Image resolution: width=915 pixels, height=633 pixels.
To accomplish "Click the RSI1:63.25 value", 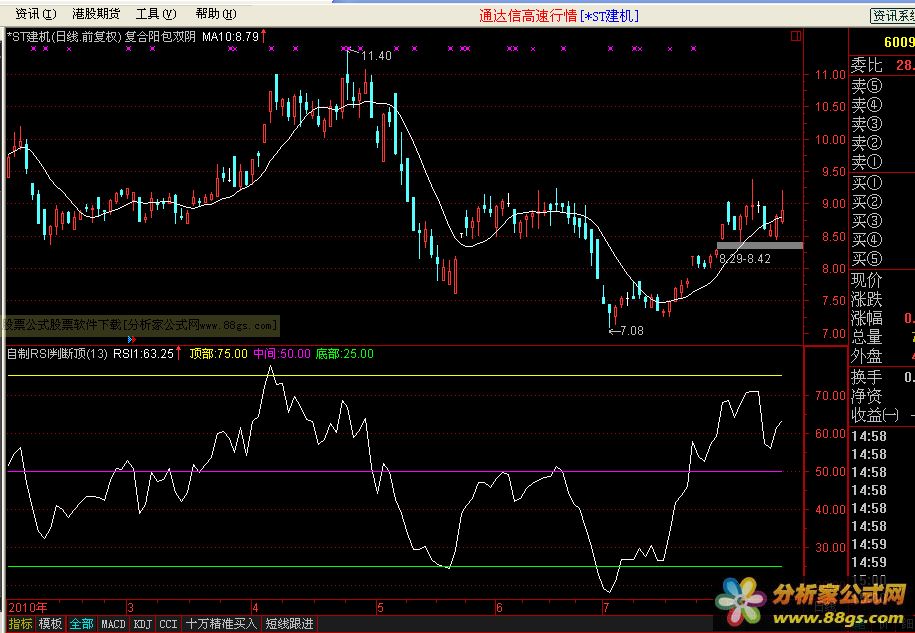I will coord(144,354).
